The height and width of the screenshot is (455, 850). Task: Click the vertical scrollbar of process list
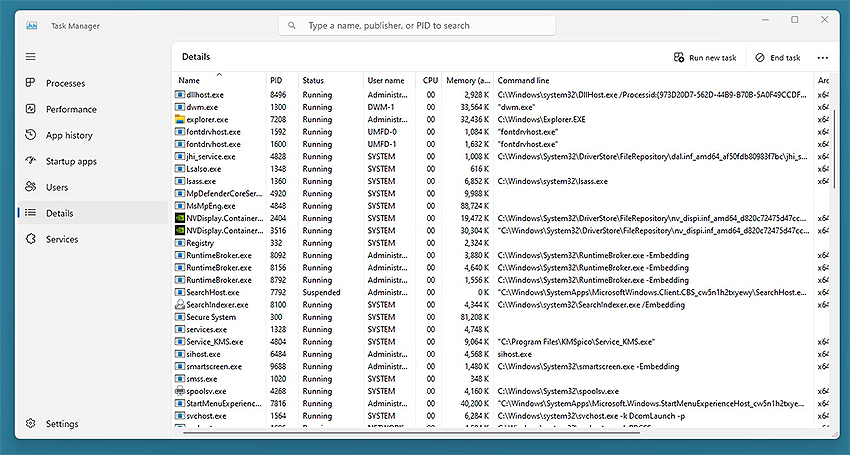click(834, 149)
